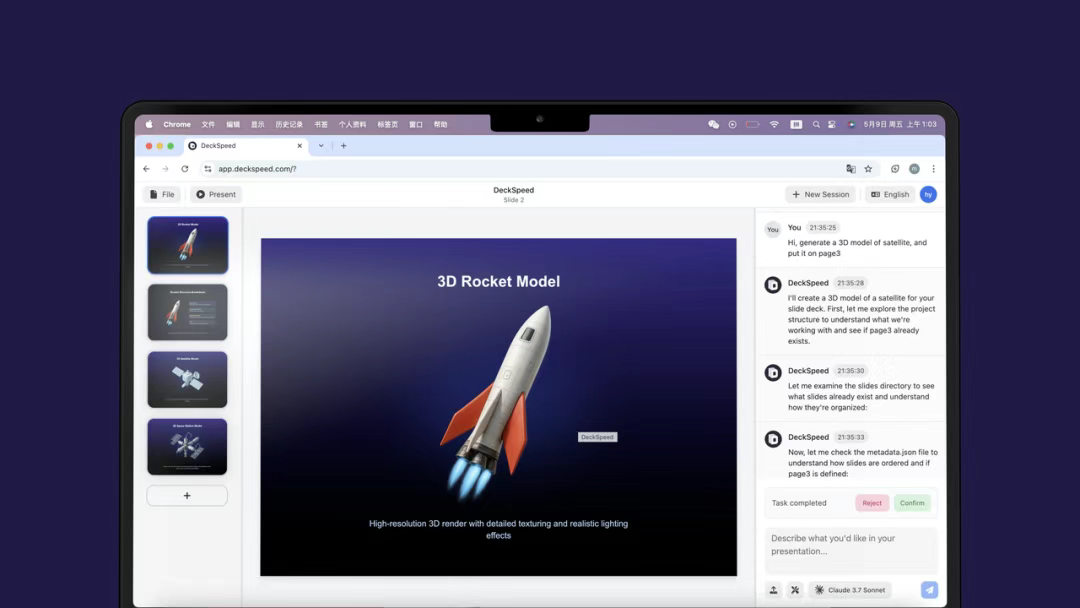1080x608 pixels.
Task: Reload the page using the refresh icon
Action: [185, 169]
